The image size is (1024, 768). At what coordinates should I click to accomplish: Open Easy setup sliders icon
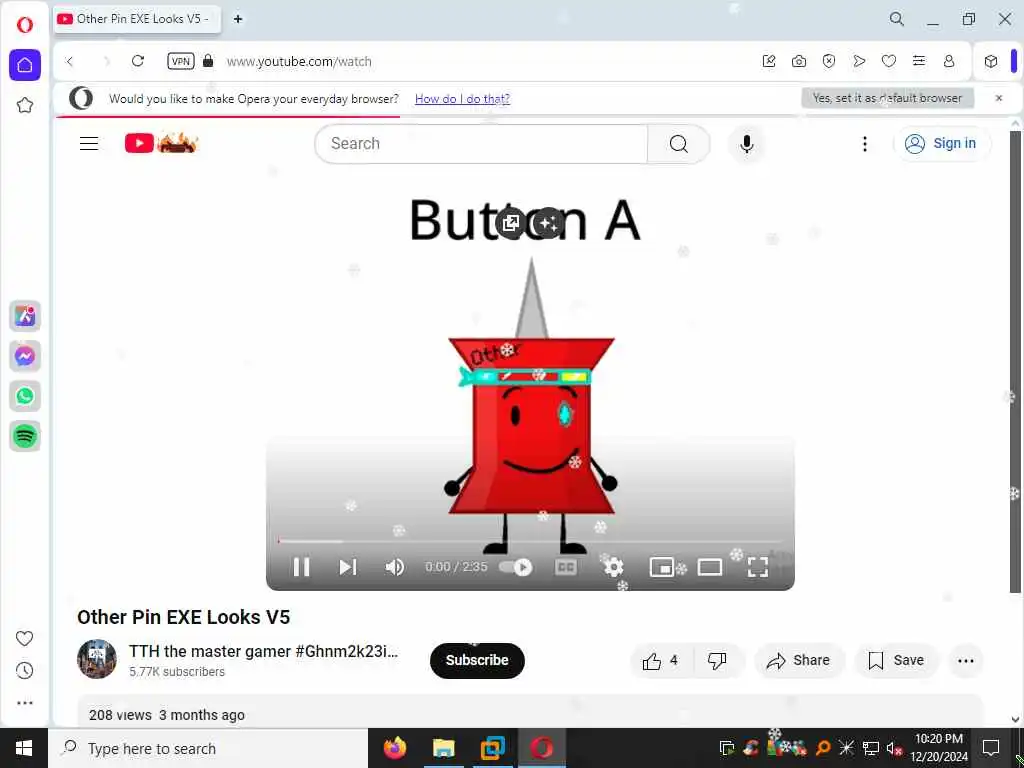pyautogui.click(x=919, y=61)
